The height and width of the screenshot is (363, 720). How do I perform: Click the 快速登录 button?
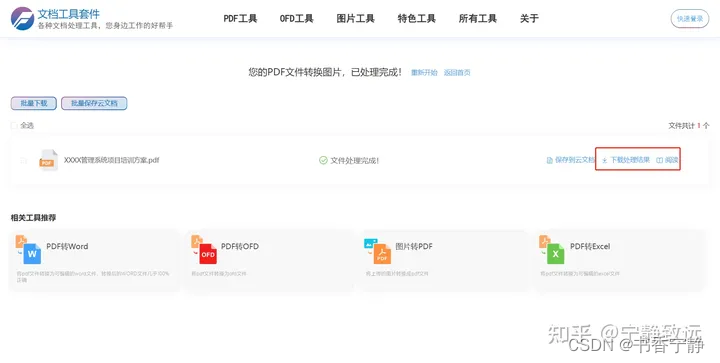pyautogui.click(x=690, y=19)
